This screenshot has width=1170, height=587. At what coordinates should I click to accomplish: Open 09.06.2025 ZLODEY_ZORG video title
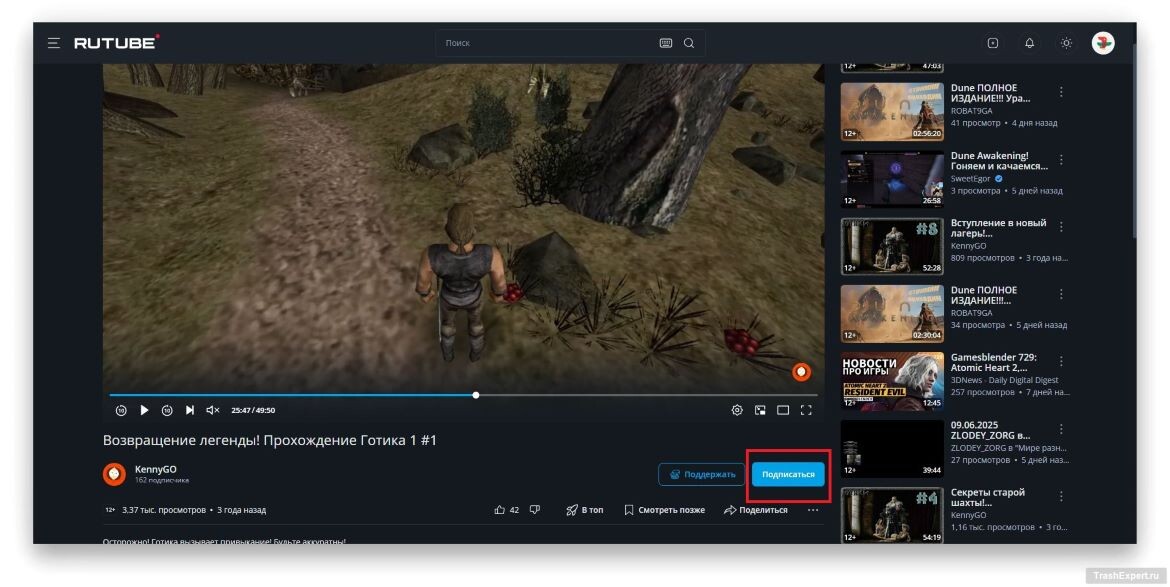click(990, 430)
